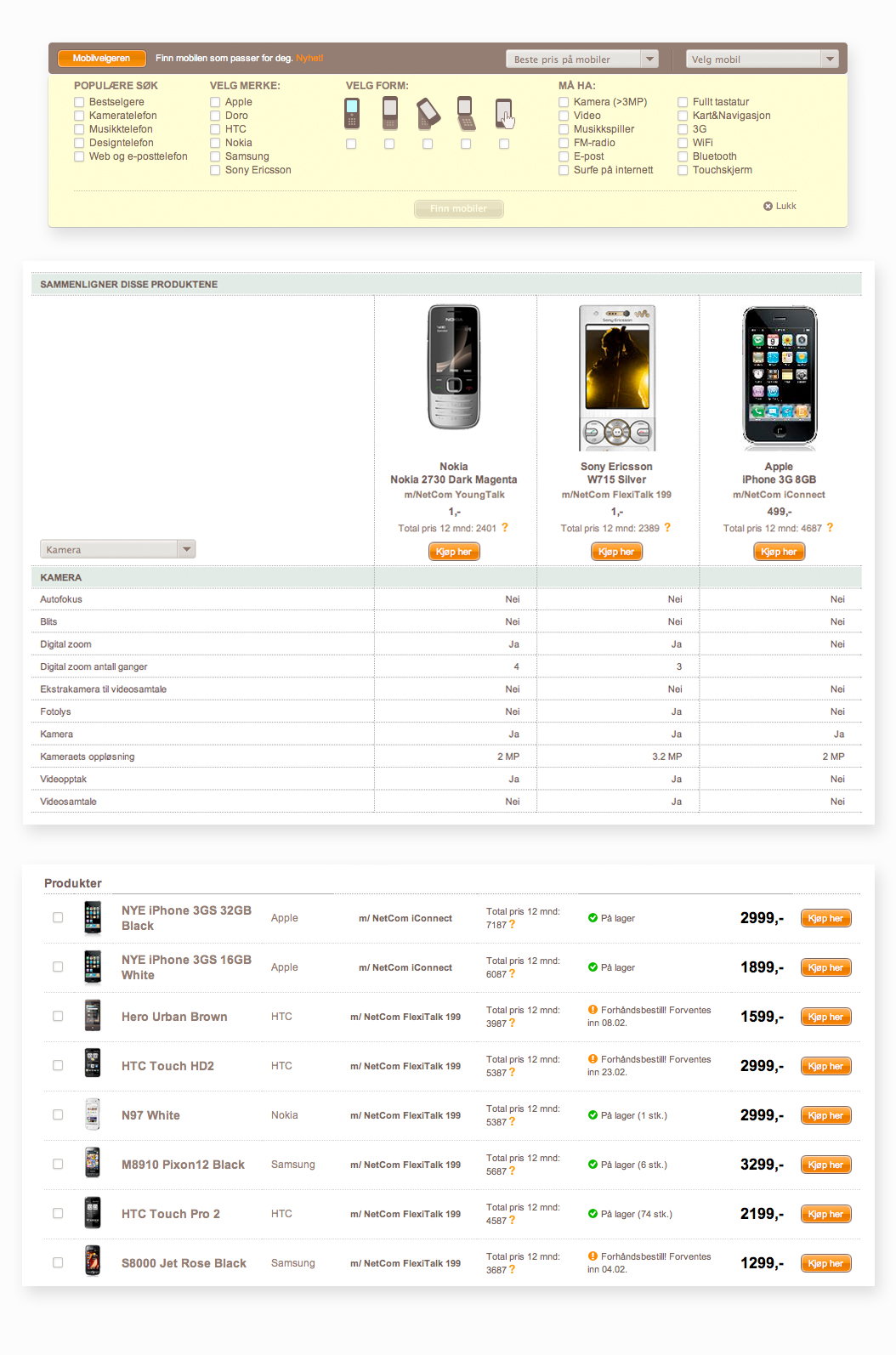
Task: Enable the WiFi requirement checkbox
Action: [x=683, y=143]
